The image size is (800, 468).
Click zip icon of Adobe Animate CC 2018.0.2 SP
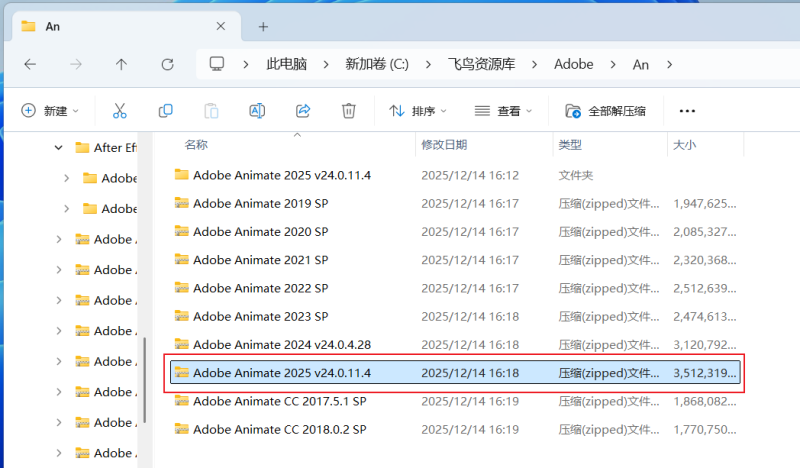click(182, 429)
